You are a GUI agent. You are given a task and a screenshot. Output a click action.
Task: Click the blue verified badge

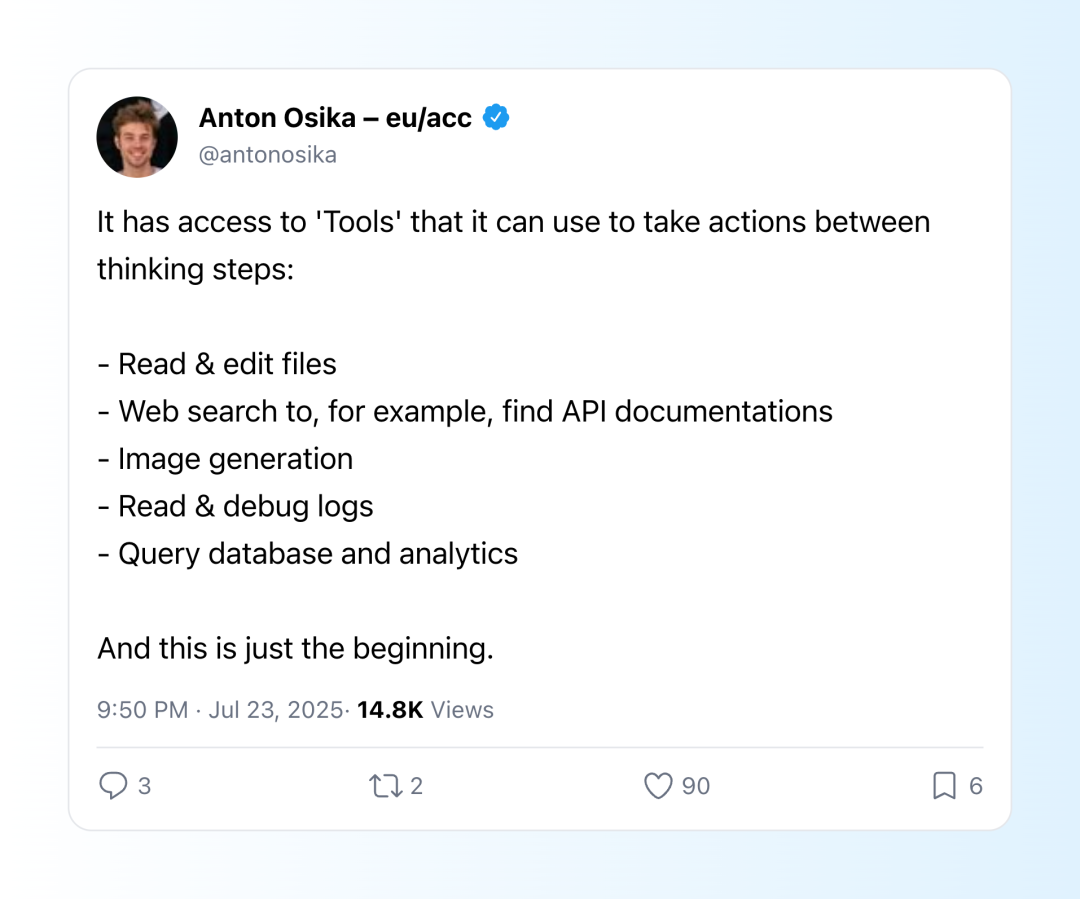[x=496, y=117]
